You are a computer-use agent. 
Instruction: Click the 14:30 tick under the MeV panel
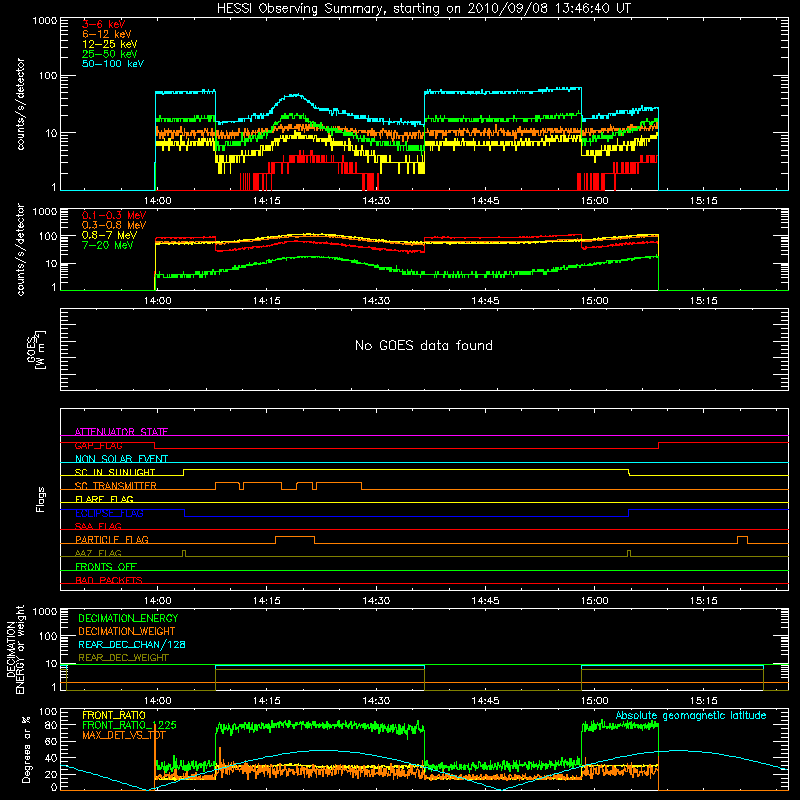point(376,301)
